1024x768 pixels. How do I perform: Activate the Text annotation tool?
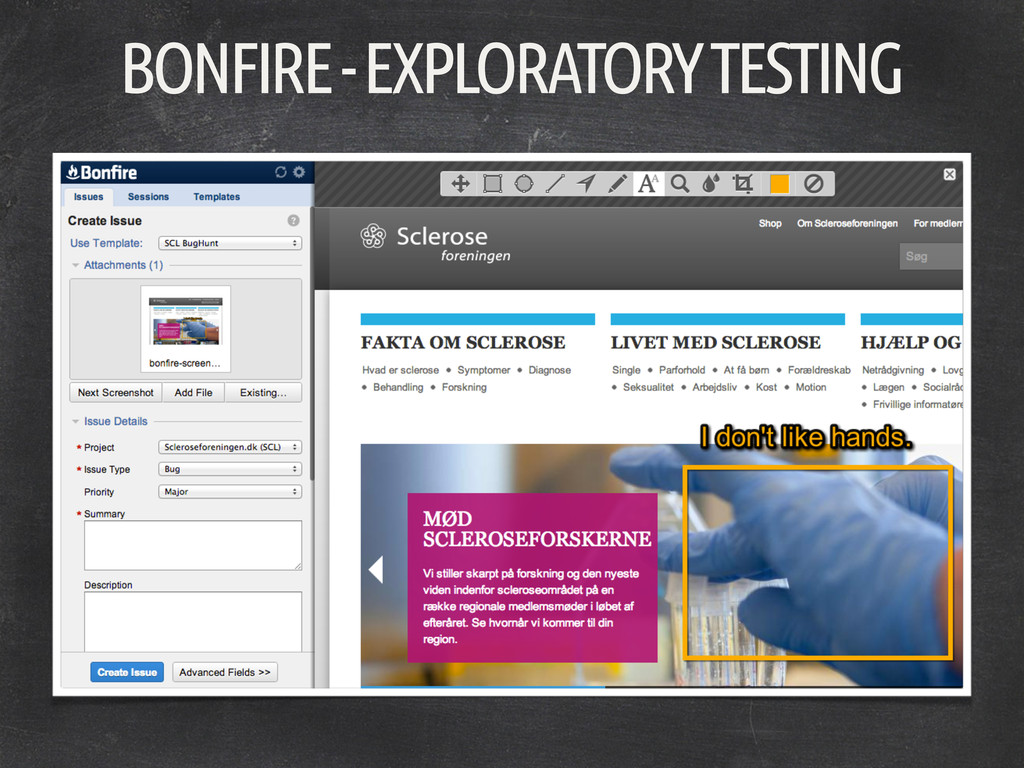648,184
